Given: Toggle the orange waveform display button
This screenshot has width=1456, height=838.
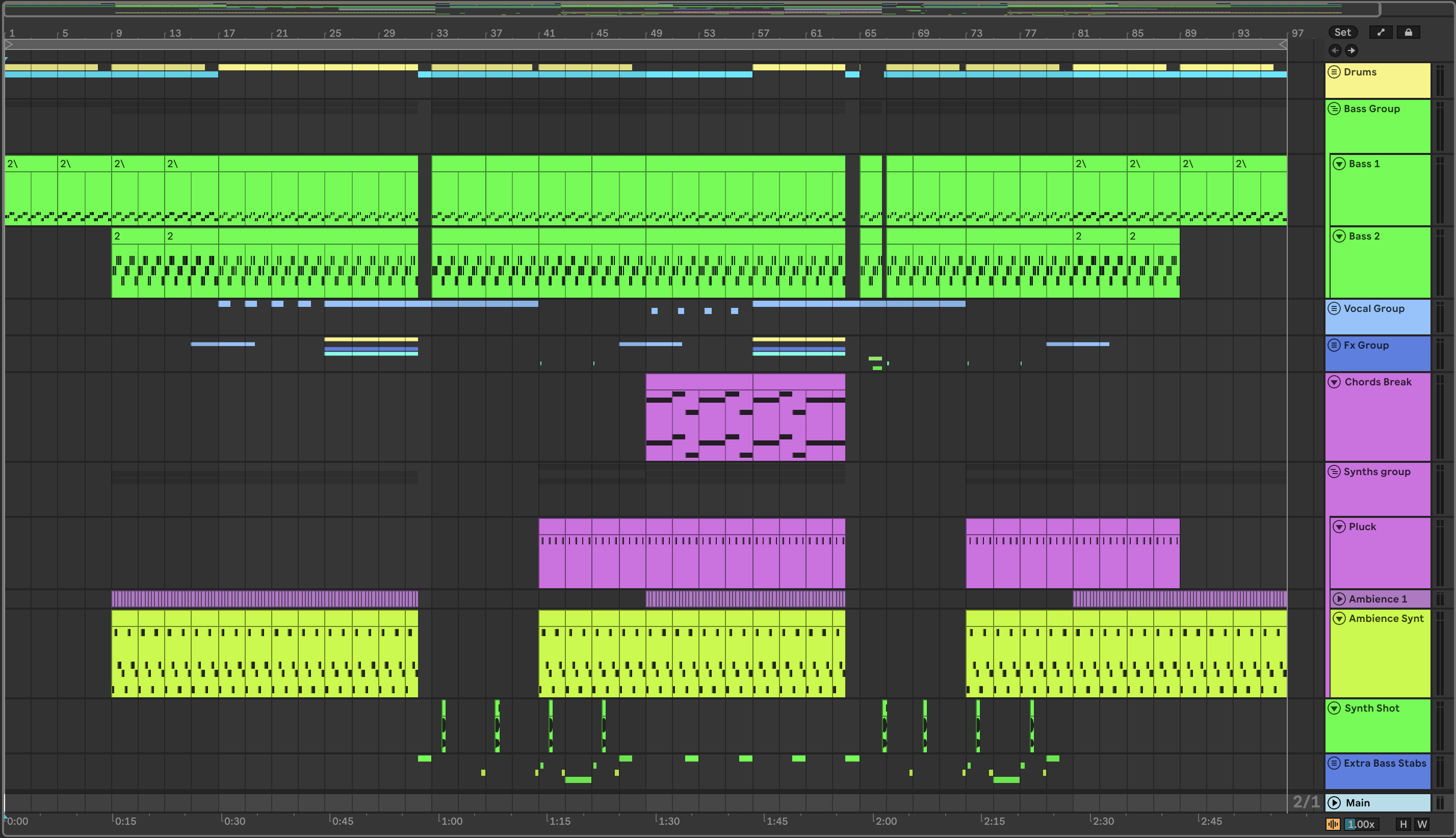Looking at the screenshot, I should point(1333,824).
